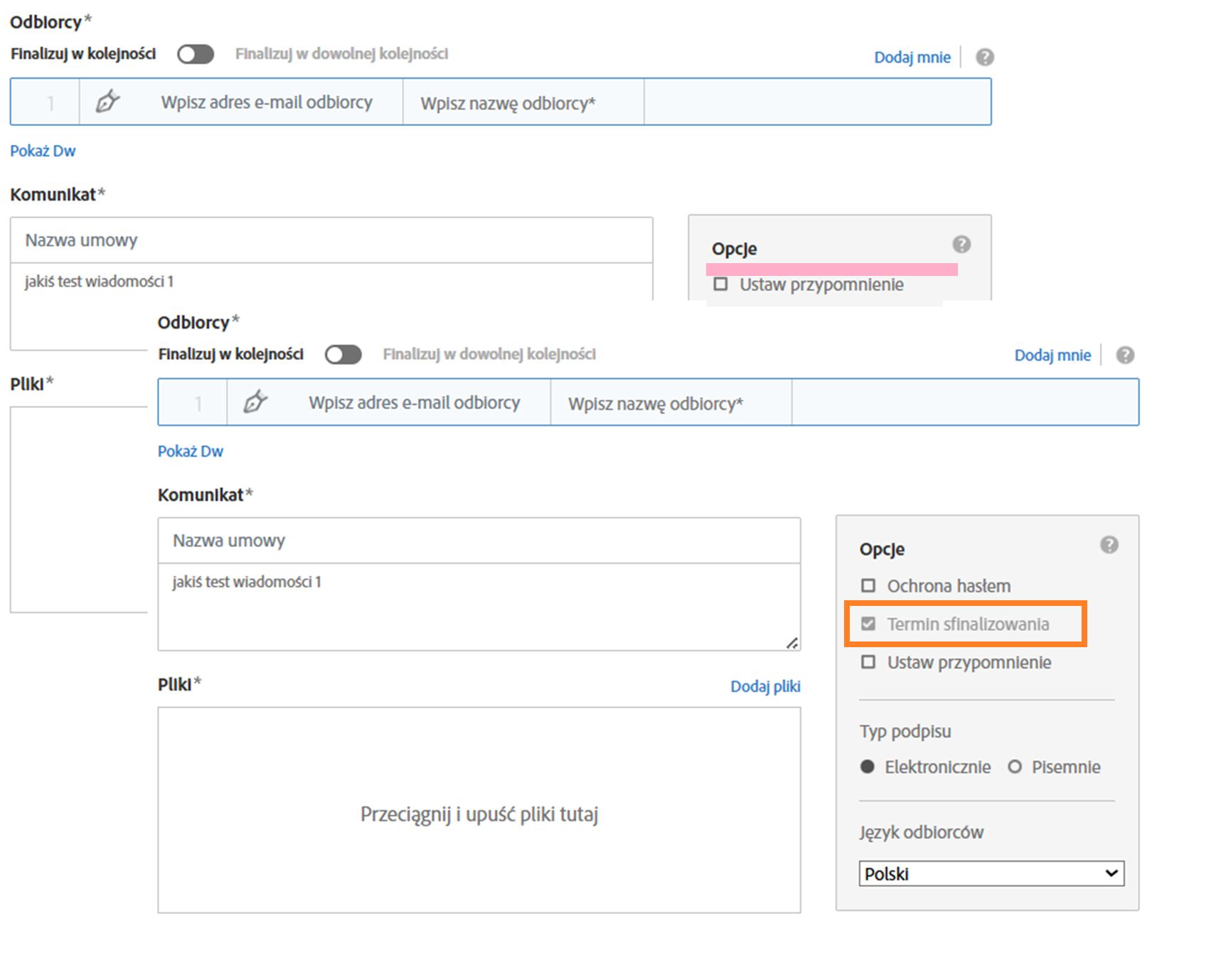Viewport: 1216px width, 980px height.
Task: Click the pen signer-role icon in the lower form
Action: pos(255,402)
